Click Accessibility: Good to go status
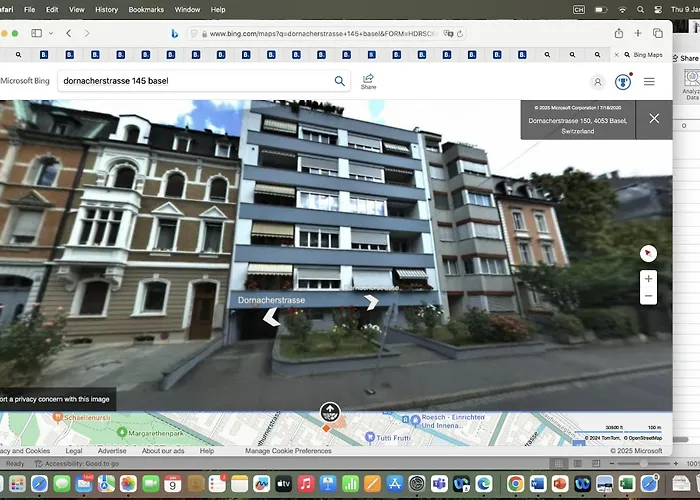 pyautogui.click(x=77, y=464)
